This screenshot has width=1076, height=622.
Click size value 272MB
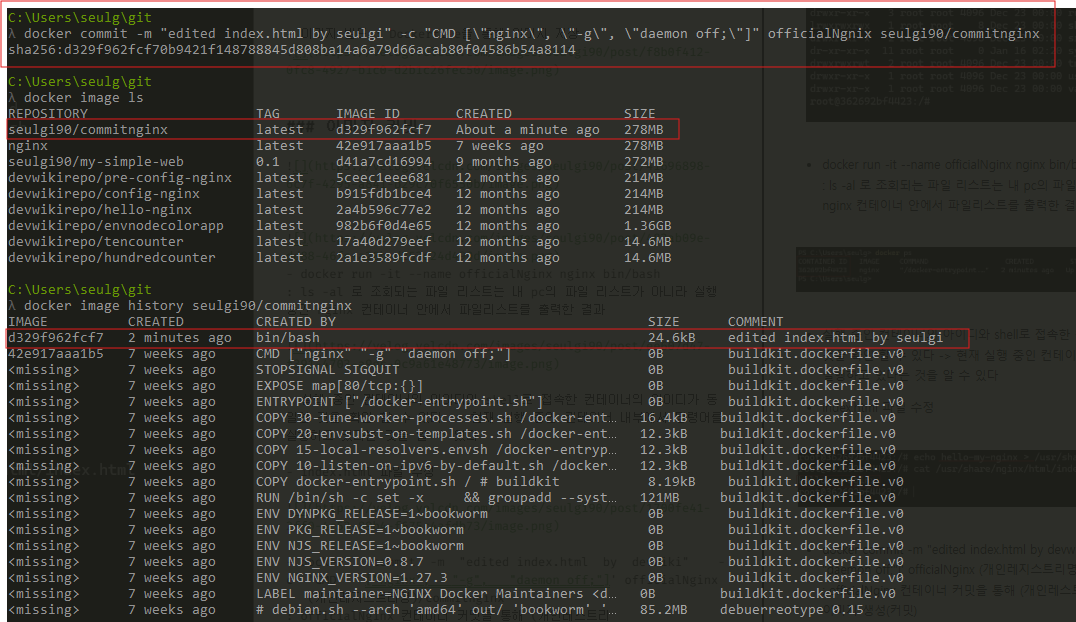pyautogui.click(x=644, y=161)
